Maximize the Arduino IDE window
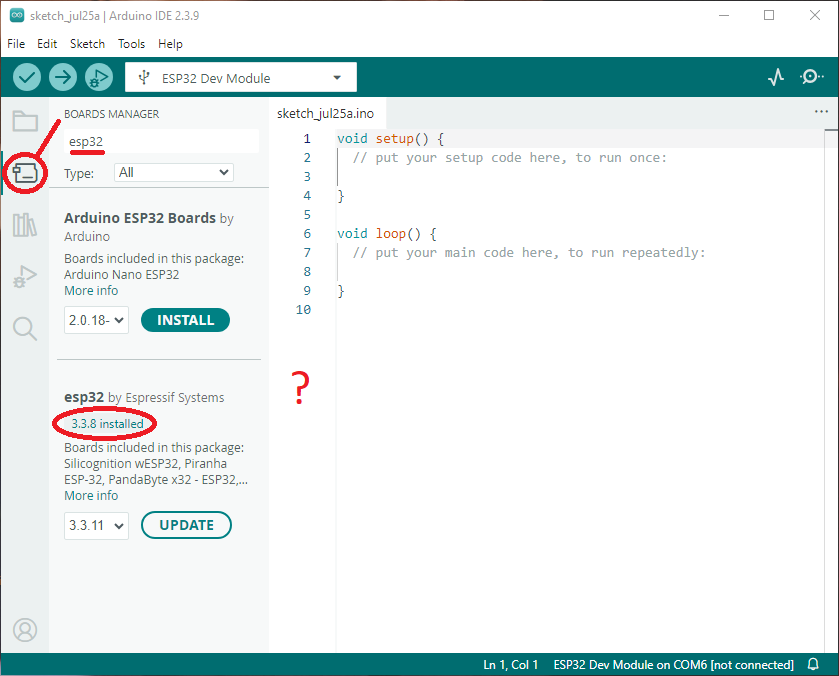 [769, 15]
